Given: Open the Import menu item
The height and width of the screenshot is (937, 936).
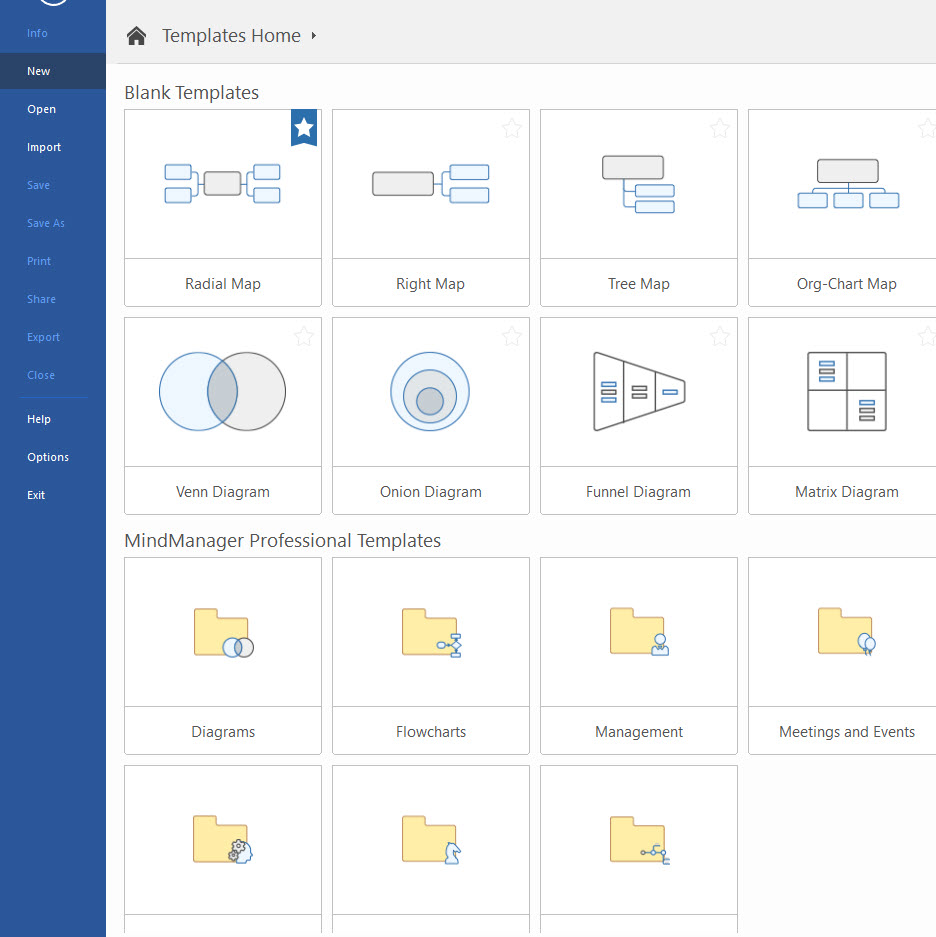Looking at the screenshot, I should coord(44,147).
